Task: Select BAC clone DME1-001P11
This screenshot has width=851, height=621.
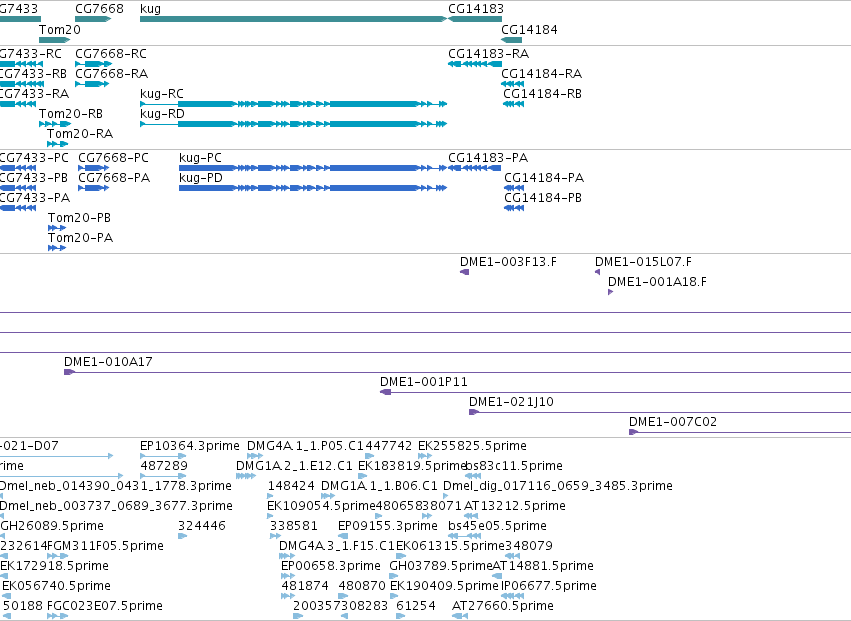Action: pyautogui.click(x=615, y=392)
